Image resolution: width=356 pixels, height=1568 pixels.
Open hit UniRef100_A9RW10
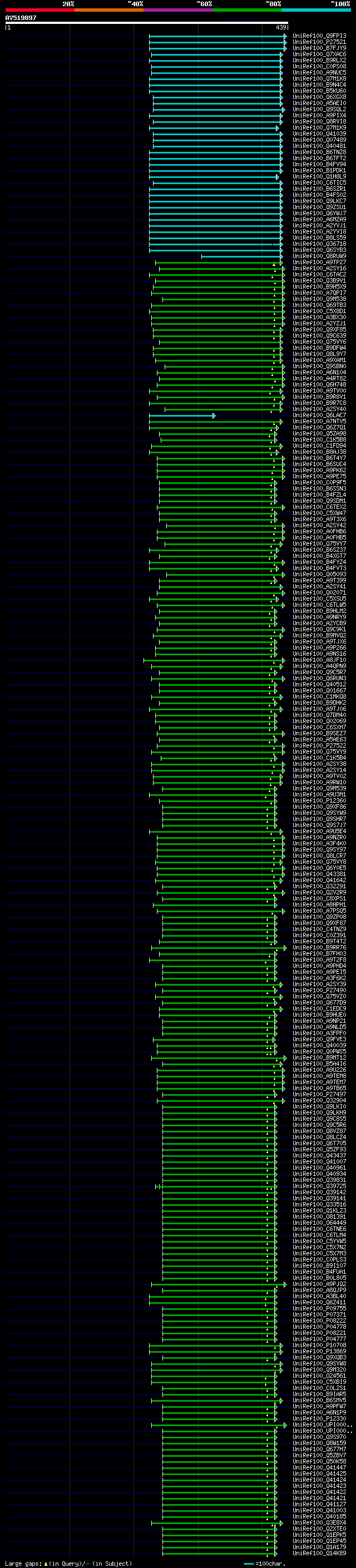click(319, 782)
